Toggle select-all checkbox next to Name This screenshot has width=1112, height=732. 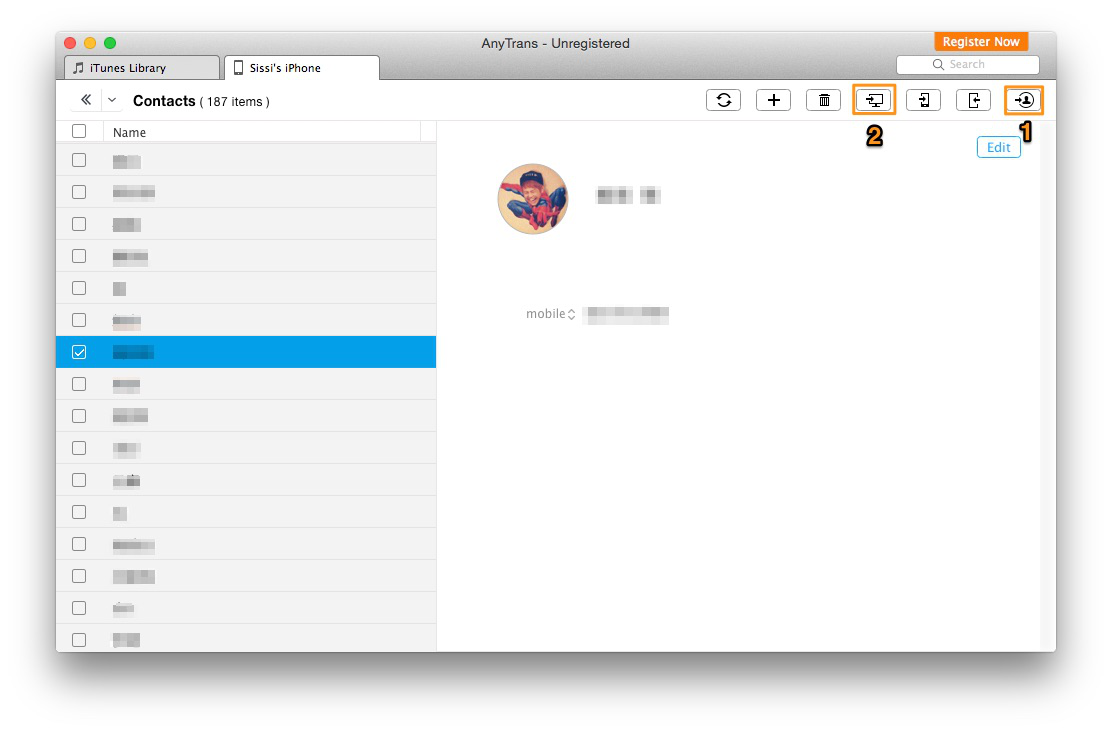(x=79, y=131)
